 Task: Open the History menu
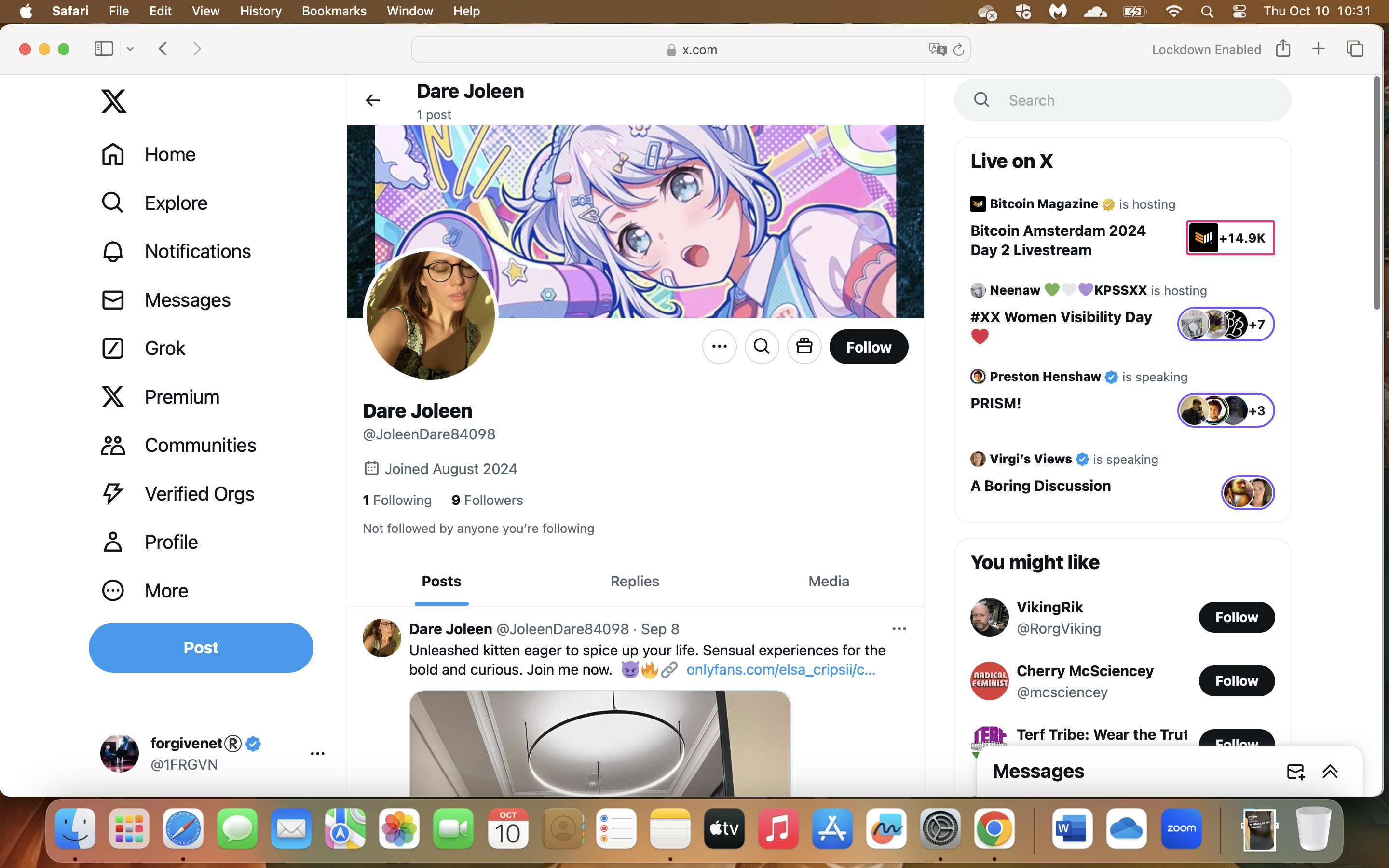coord(260,11)
